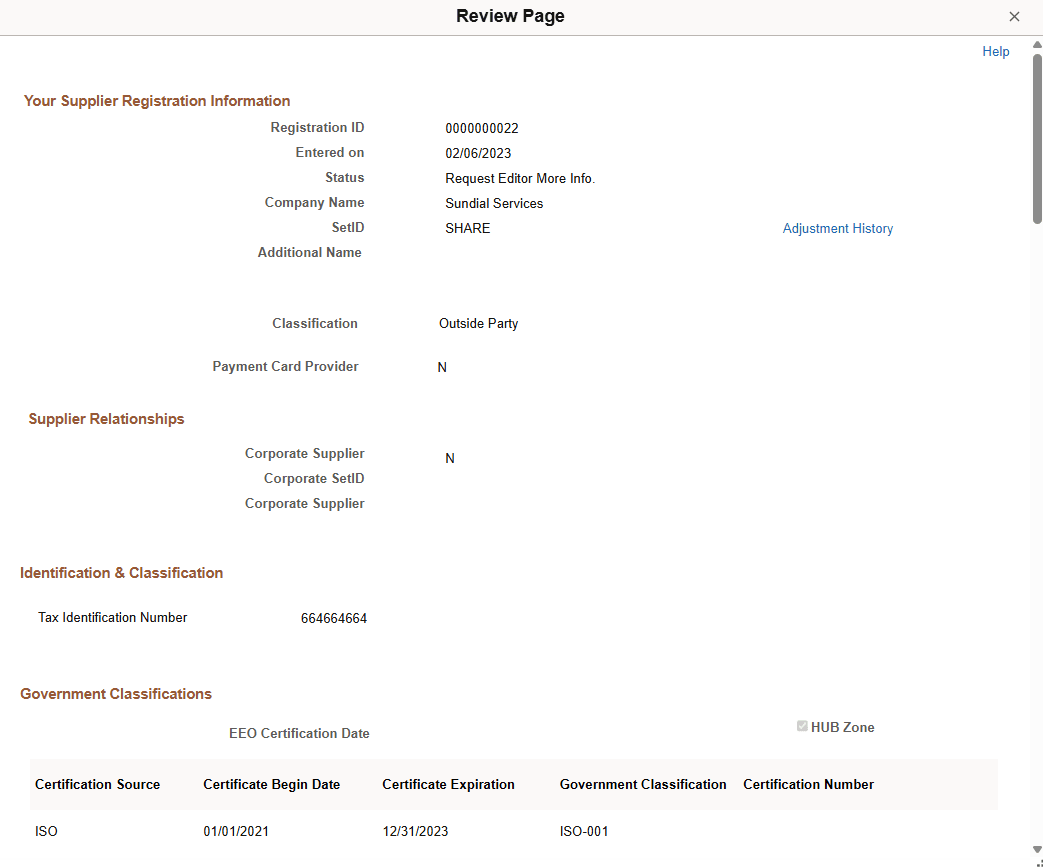Select the Company Name Sundial Services
Viewport: 1043px width, 868px height.
pos(494,203)
